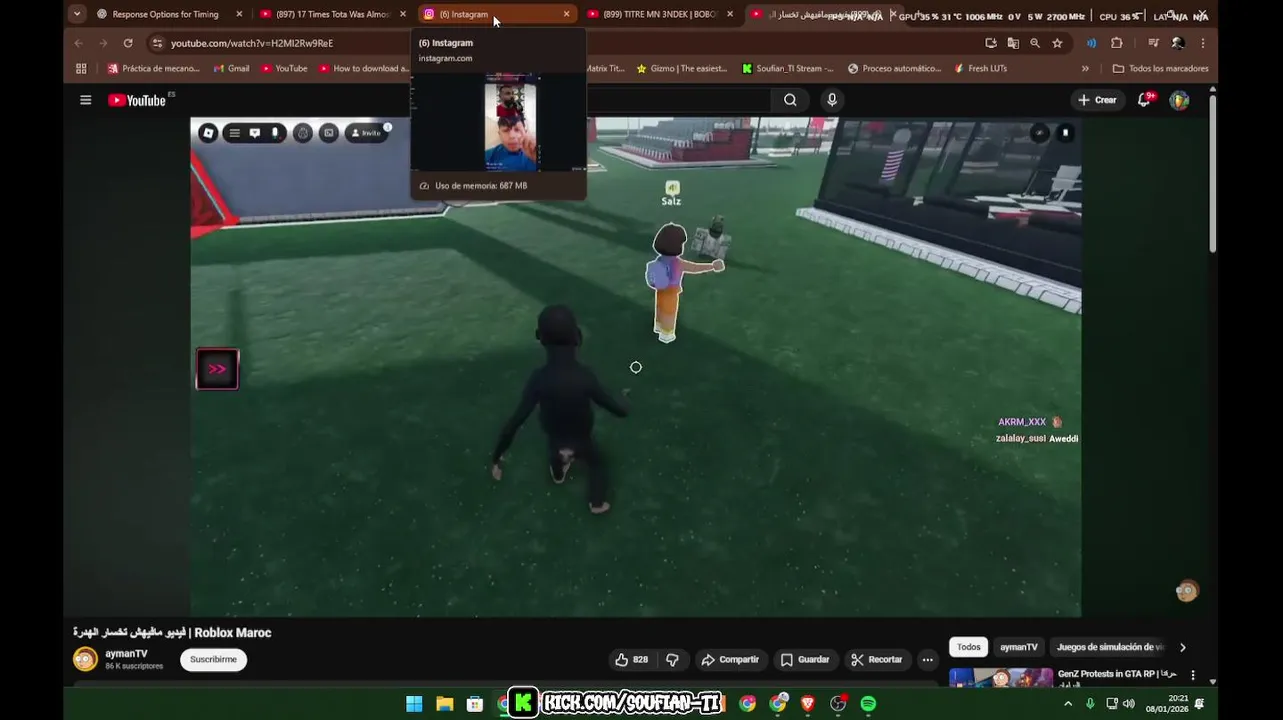
Task: Open the Gmail bookmark
Action: click(x=231, y=69)
